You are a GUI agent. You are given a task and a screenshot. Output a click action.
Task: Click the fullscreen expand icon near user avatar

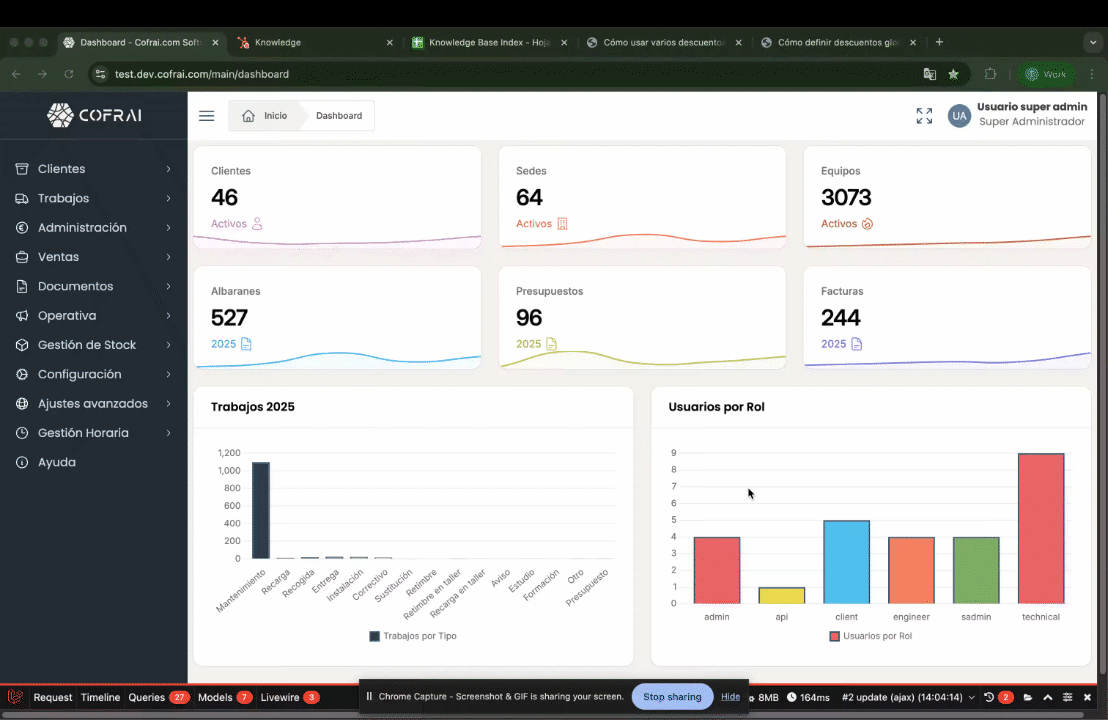click(923, 115)
